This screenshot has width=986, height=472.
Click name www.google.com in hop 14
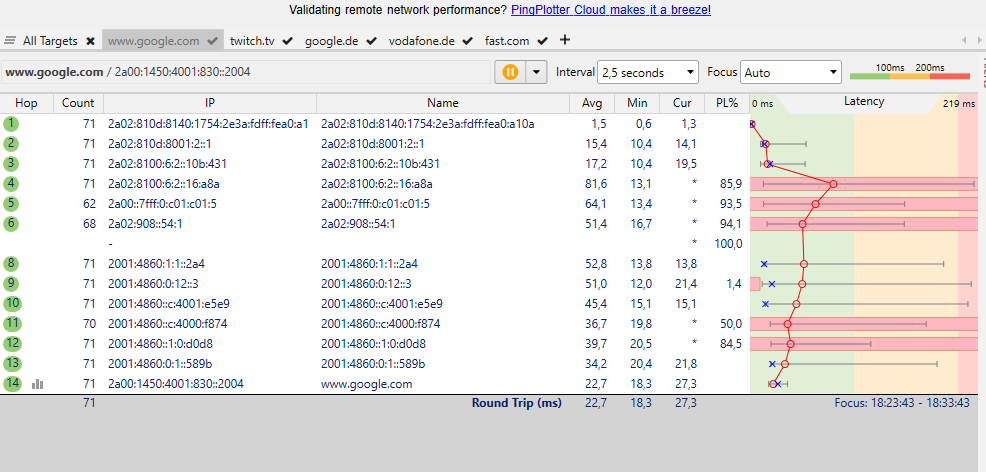(x=366, y=383)
